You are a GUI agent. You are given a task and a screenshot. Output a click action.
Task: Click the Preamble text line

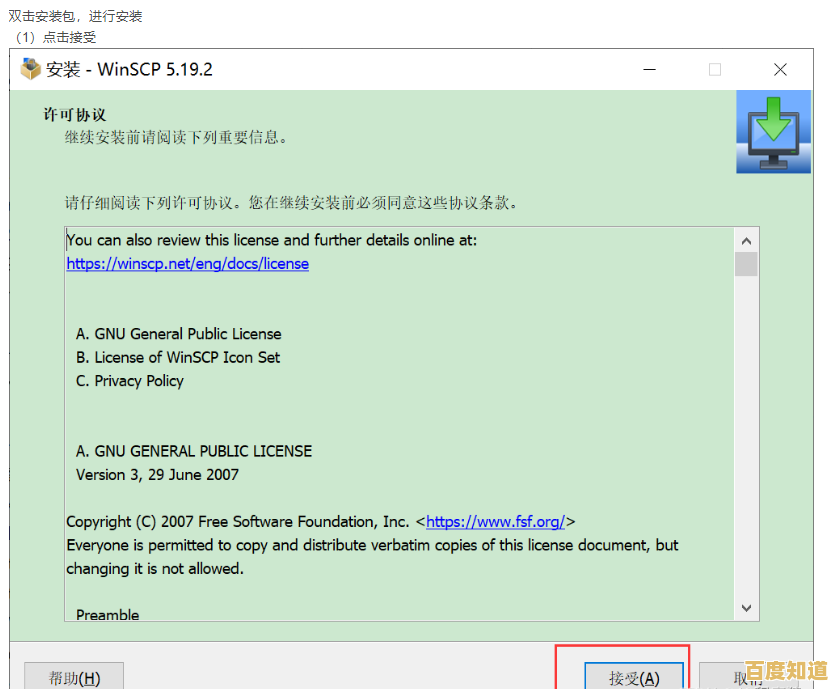tap(106, 614)
